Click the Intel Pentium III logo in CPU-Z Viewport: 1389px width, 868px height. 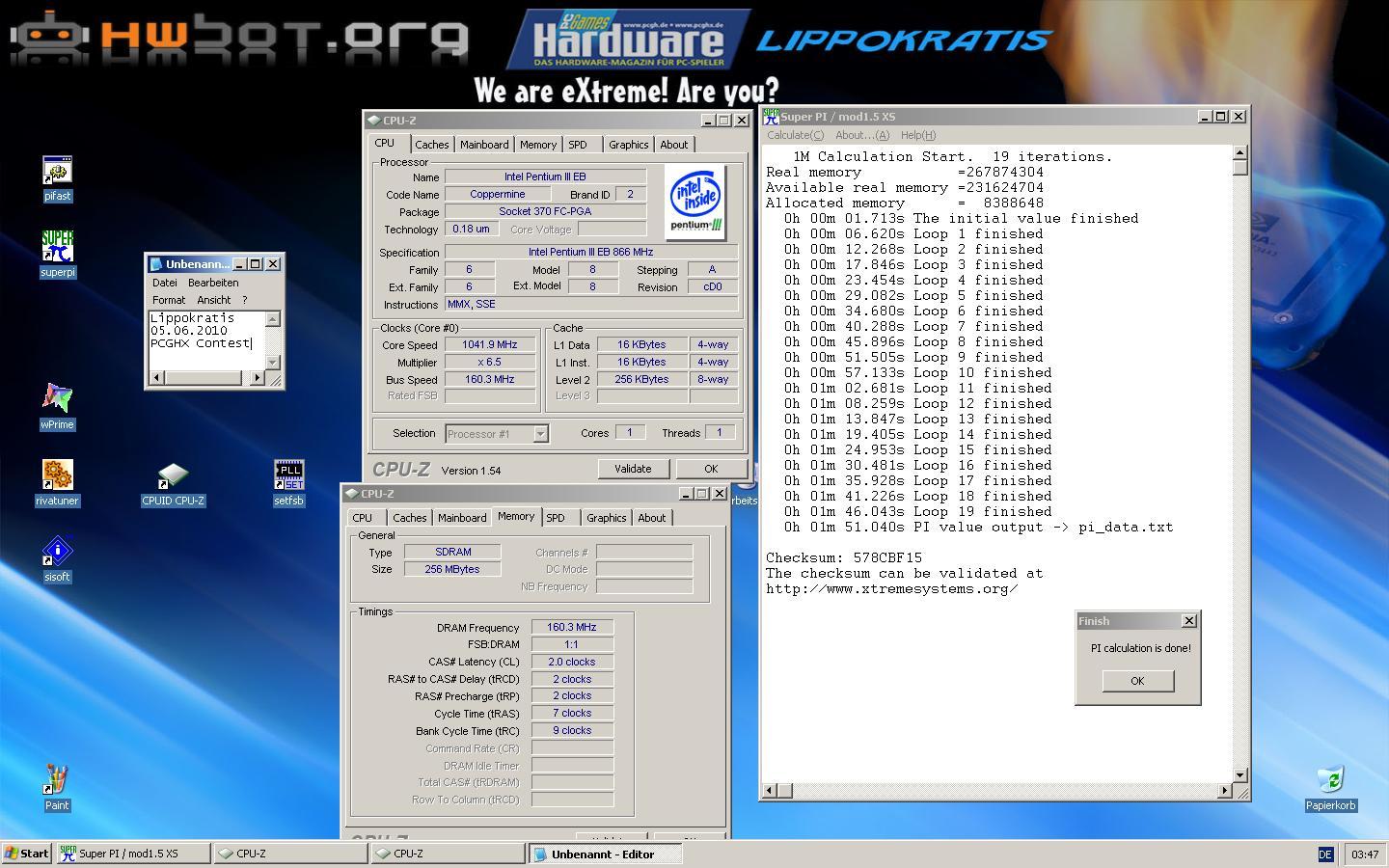click(x=694, y=202)
